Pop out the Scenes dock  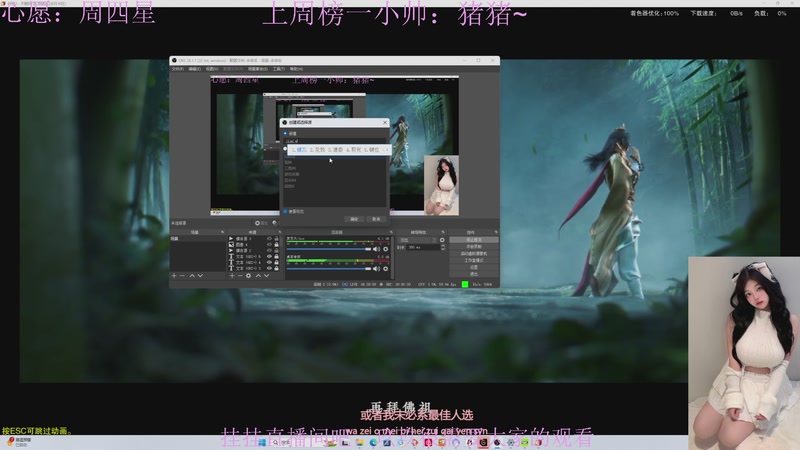tap(222, 232)
